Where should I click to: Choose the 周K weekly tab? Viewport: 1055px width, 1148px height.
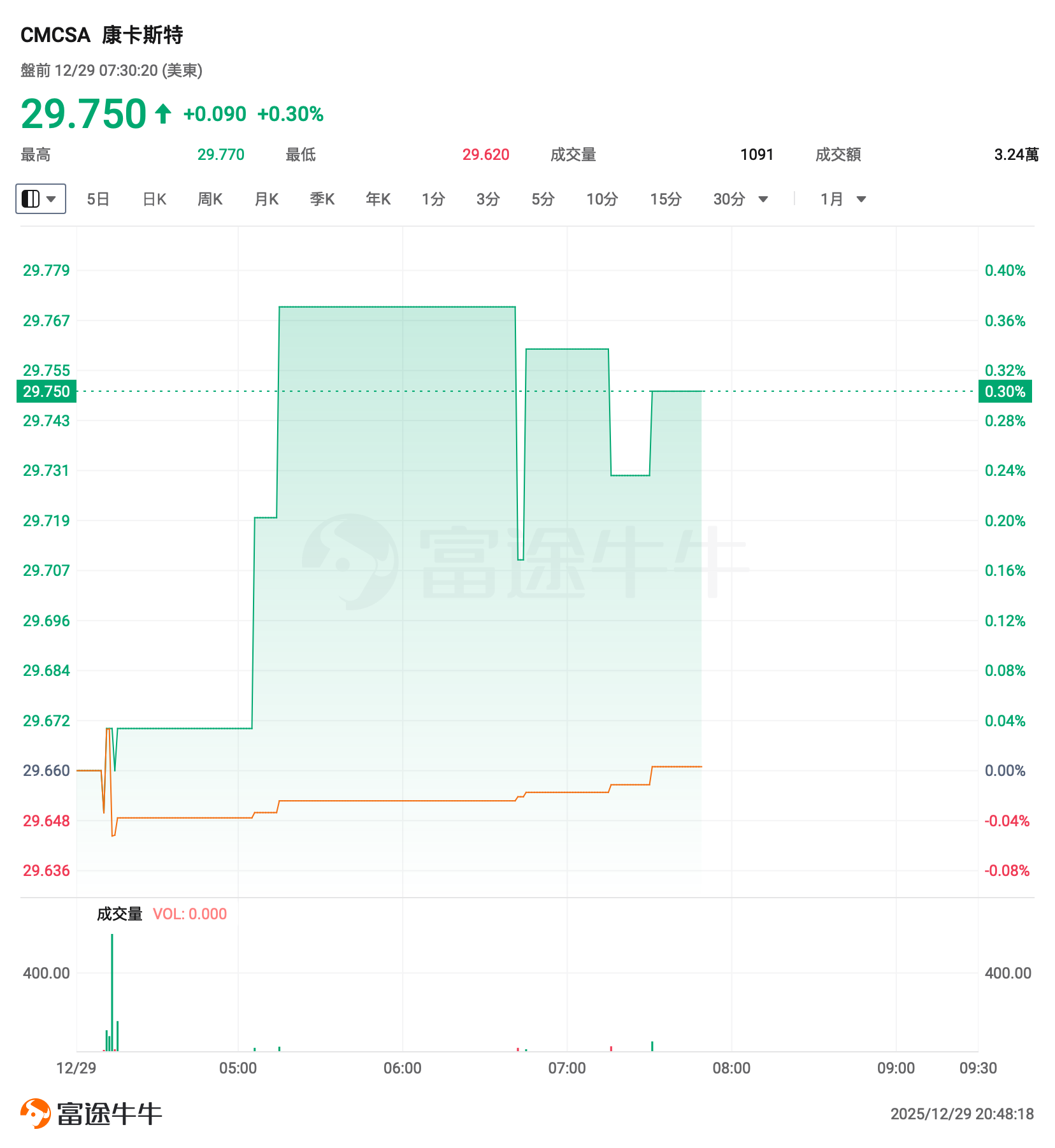210,199
